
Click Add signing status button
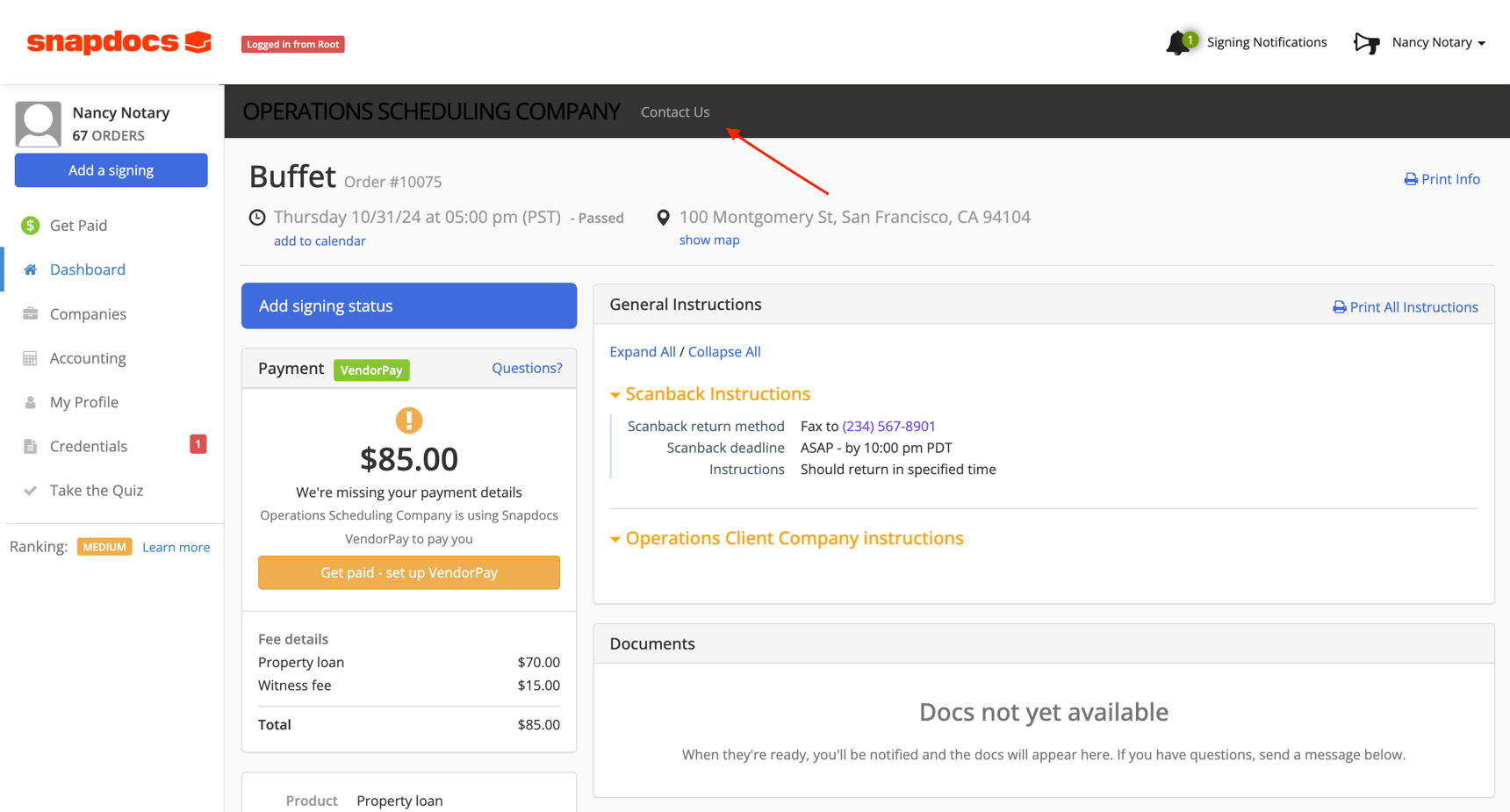pyautogui.click(x=409, y=305)
